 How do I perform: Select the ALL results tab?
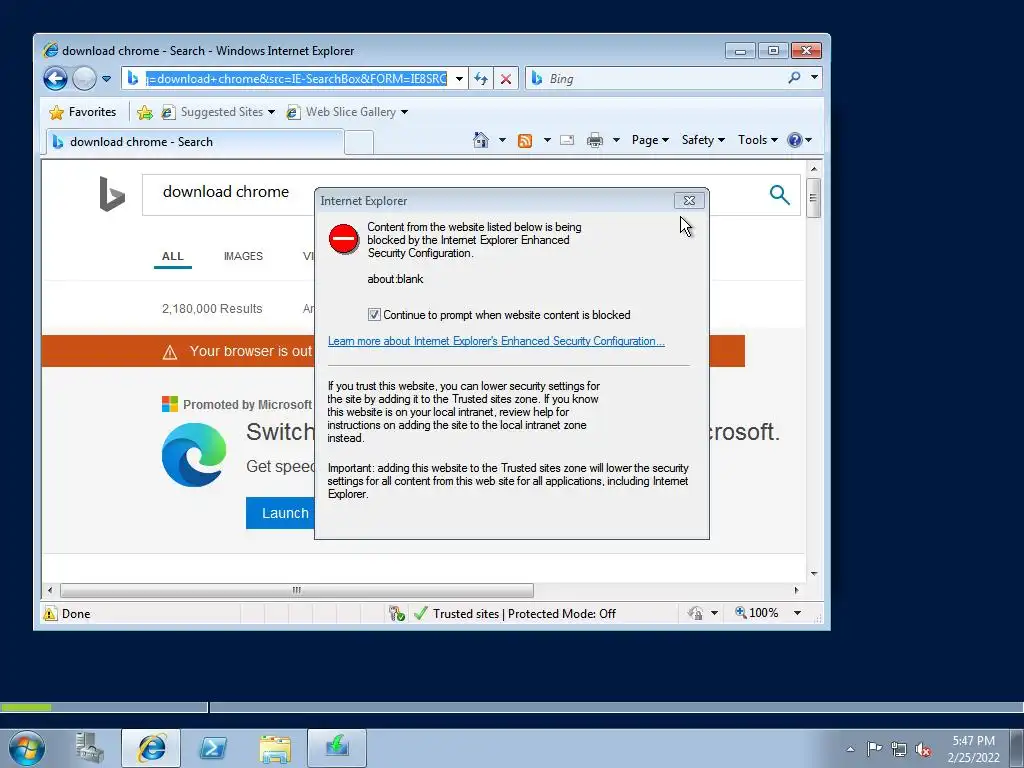click(172, 256)
